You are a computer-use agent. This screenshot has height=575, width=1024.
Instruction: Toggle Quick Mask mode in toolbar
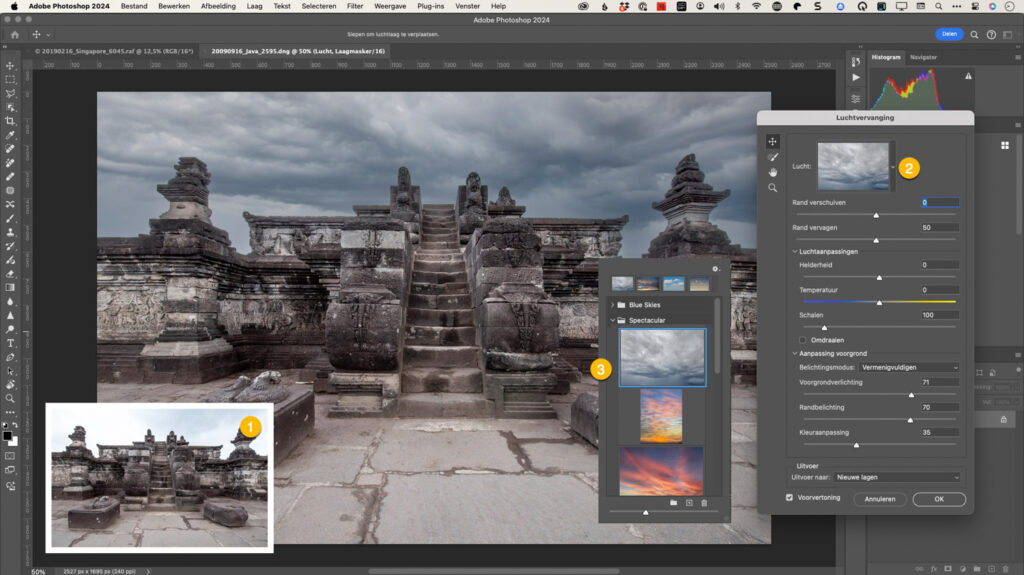coord(10,455)
